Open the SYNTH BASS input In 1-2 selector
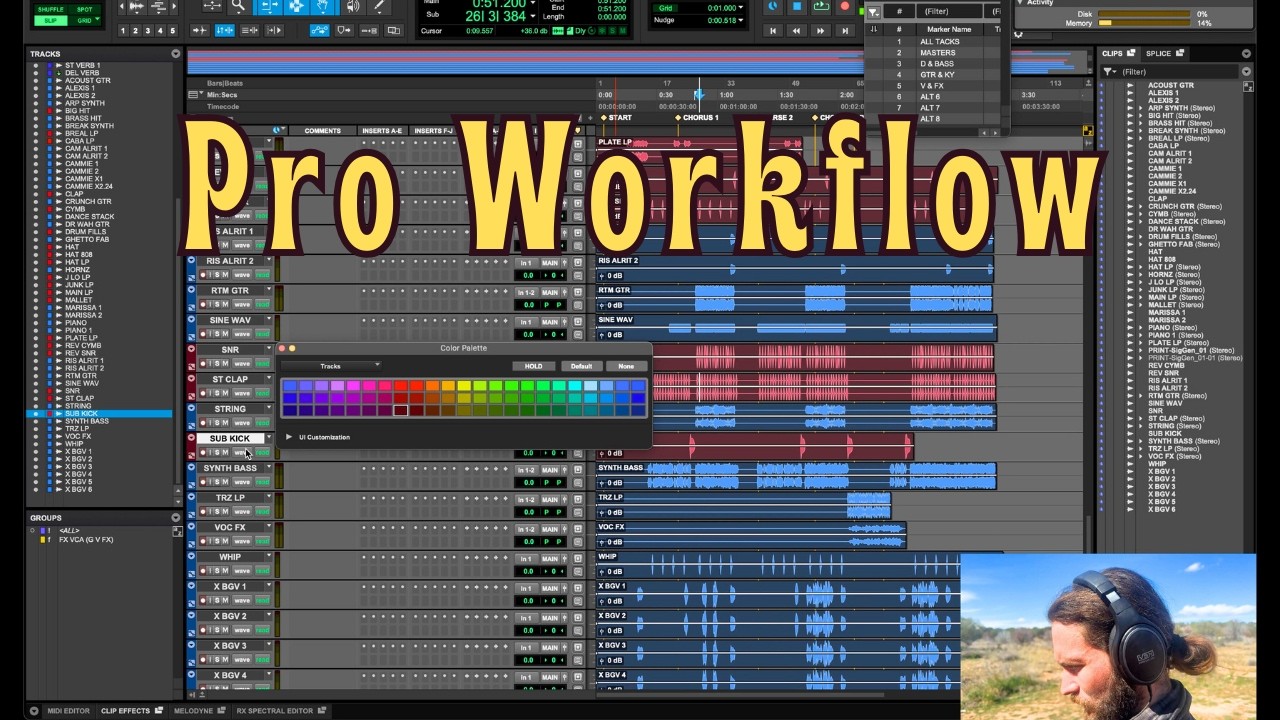 pos(526,469)
